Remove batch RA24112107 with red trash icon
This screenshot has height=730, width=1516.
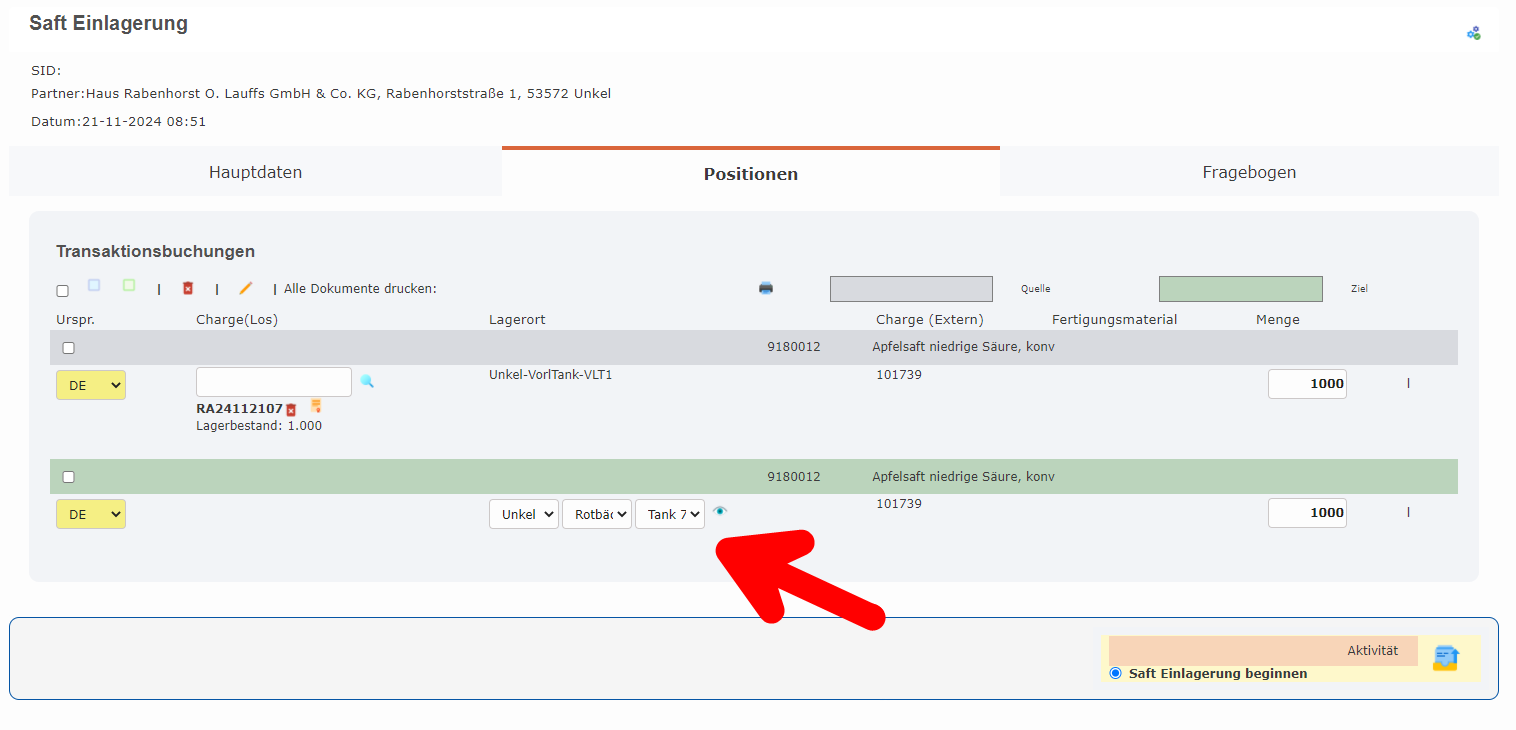[x=291, y=410]
